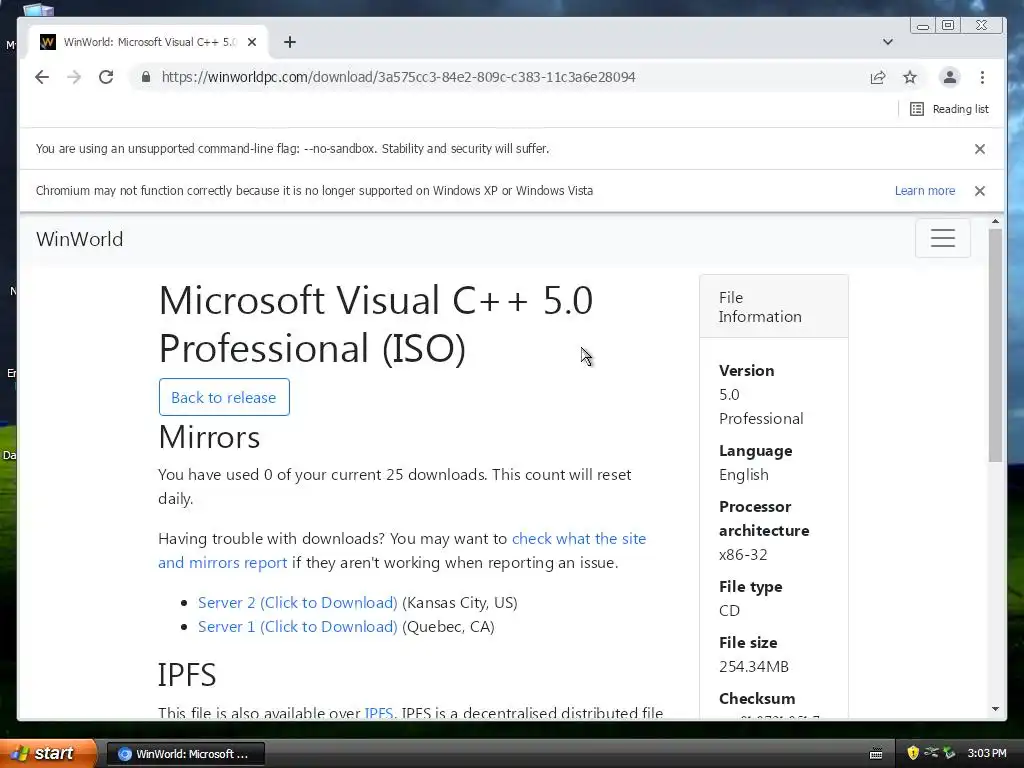Bookmark this page with the star icon
This screenshot has width=1024, height=768.
click(x=910, y=77)
